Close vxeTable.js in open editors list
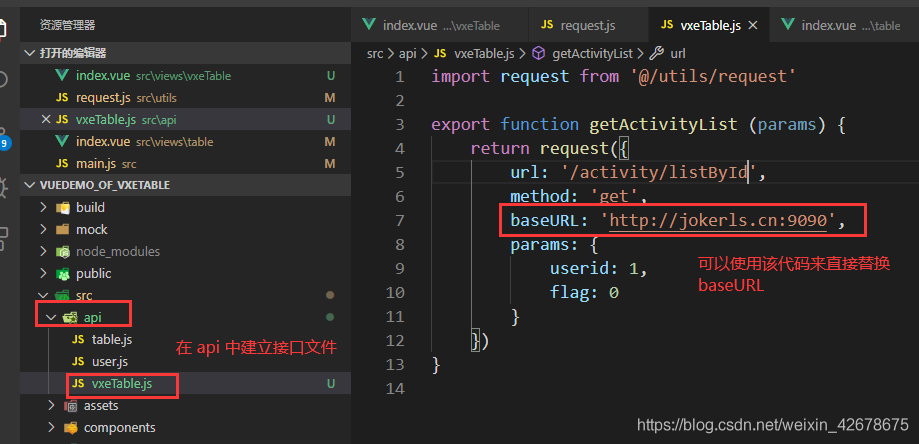 coord(46,119)
